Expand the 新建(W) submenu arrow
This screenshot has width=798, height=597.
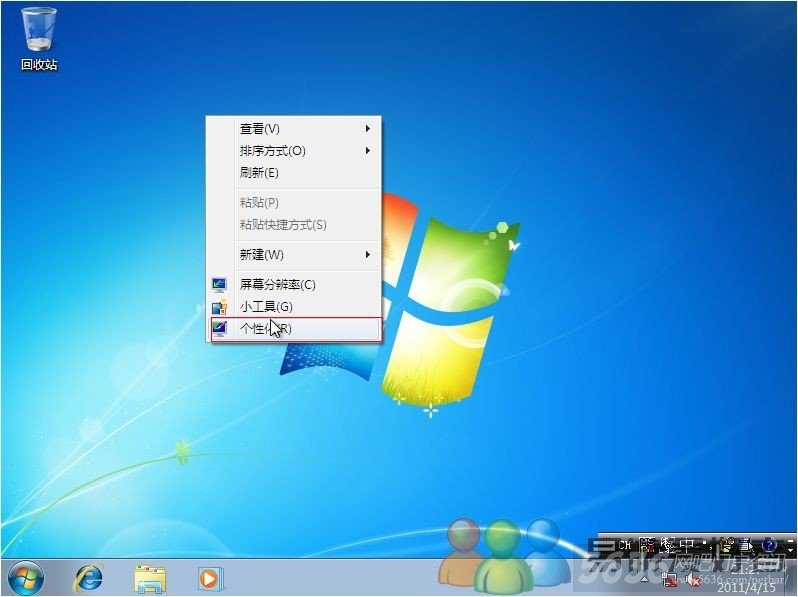(367, 254)
